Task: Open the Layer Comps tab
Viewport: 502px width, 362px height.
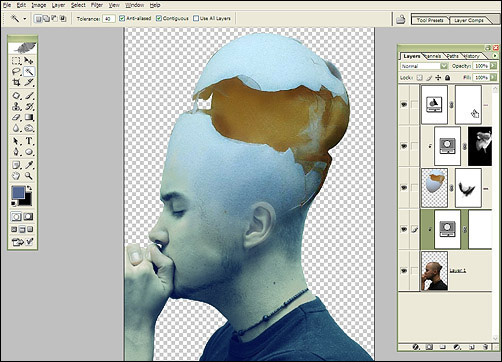Action: [469, 20]
